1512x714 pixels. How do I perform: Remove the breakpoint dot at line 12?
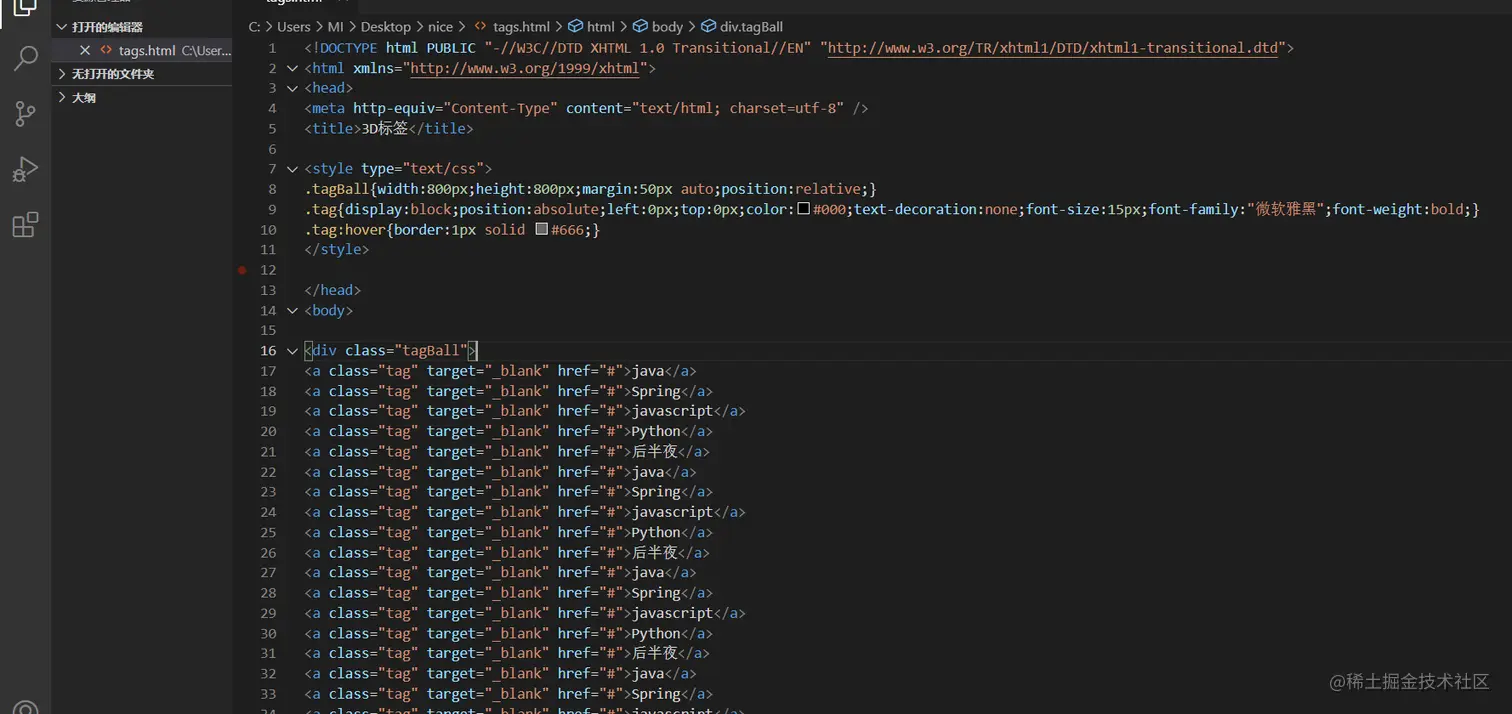tap(242, 270)
